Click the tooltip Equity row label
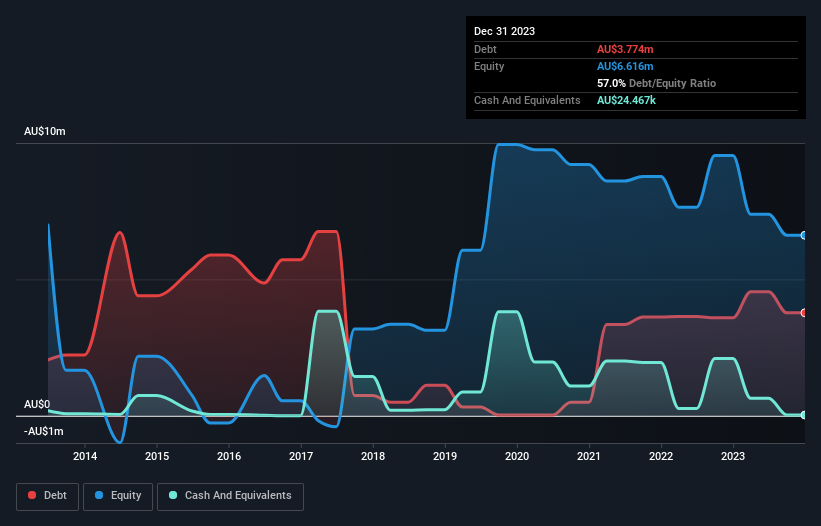This screenshot has height=526, width=821. 489,66
